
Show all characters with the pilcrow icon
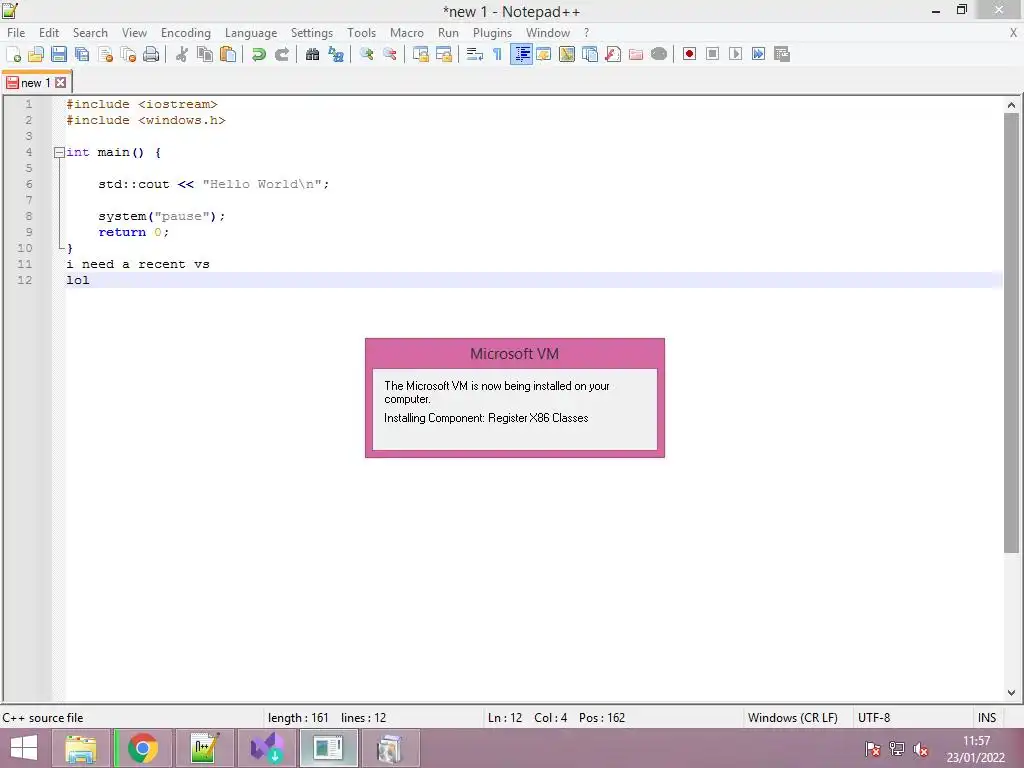point(498,54)
